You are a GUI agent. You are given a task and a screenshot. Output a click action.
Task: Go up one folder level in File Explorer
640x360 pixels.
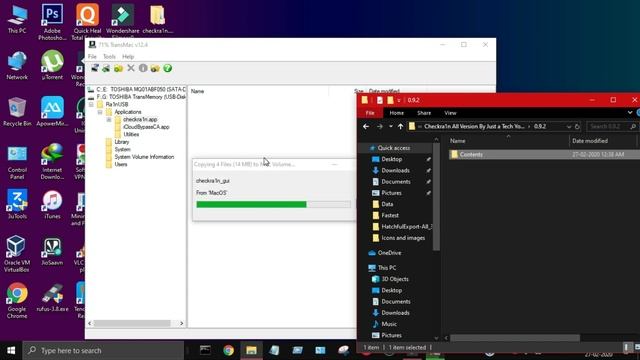pyautogui.click(x=400, y=127)
